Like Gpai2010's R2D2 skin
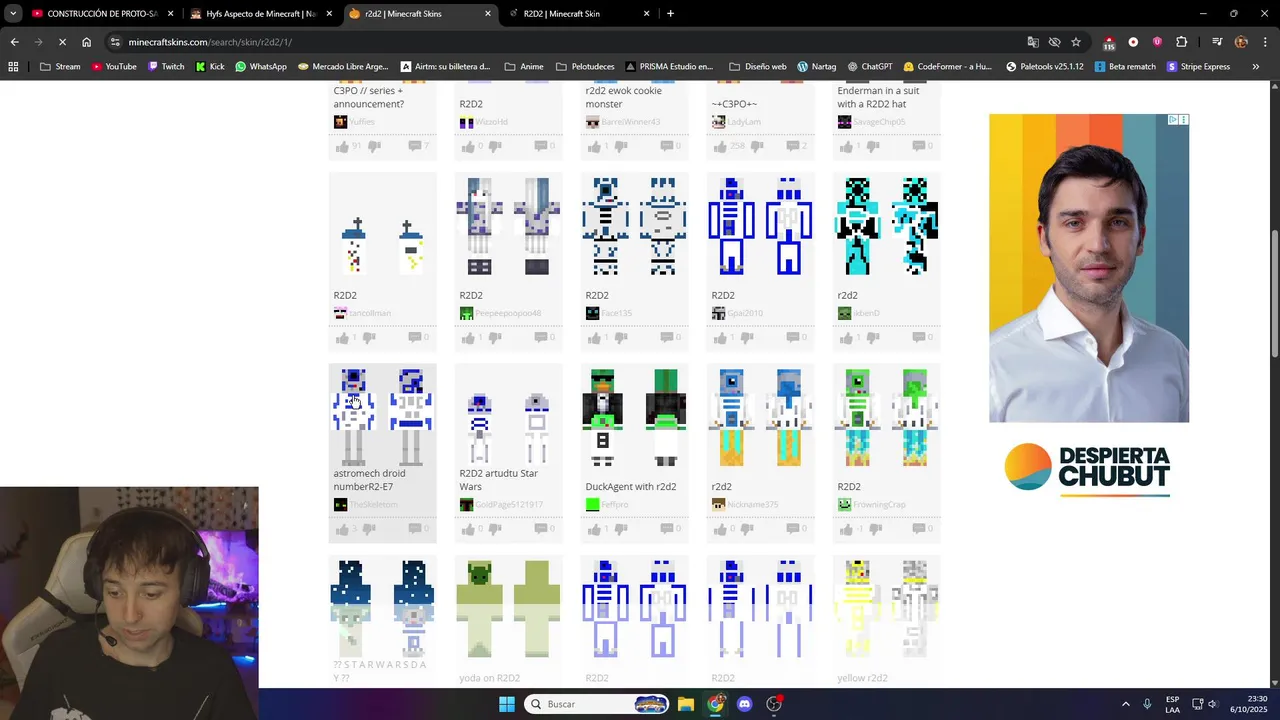Viewport: 1280px width, 720px height. pyautogui.click(x=720, y=338)
